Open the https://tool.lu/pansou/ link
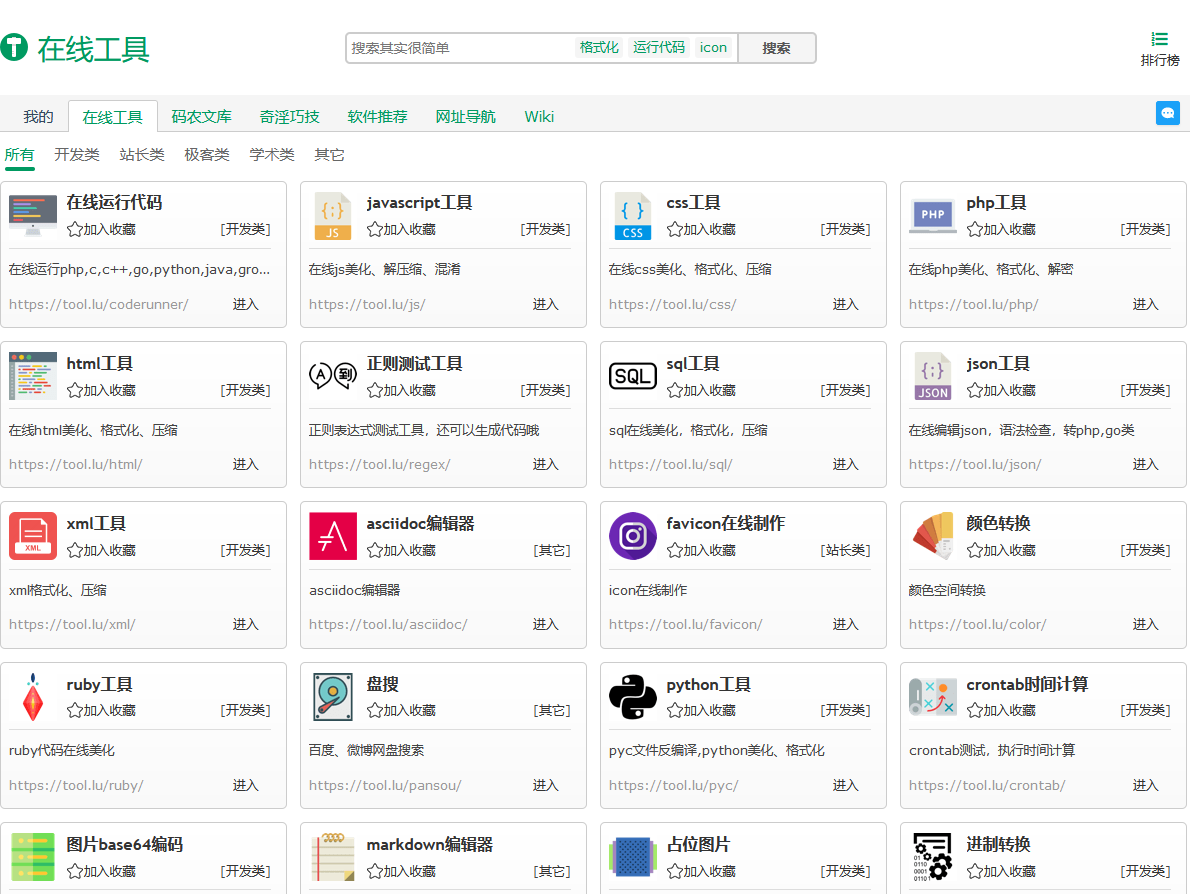Viewport: 1190px width, 894px height. 385,785
